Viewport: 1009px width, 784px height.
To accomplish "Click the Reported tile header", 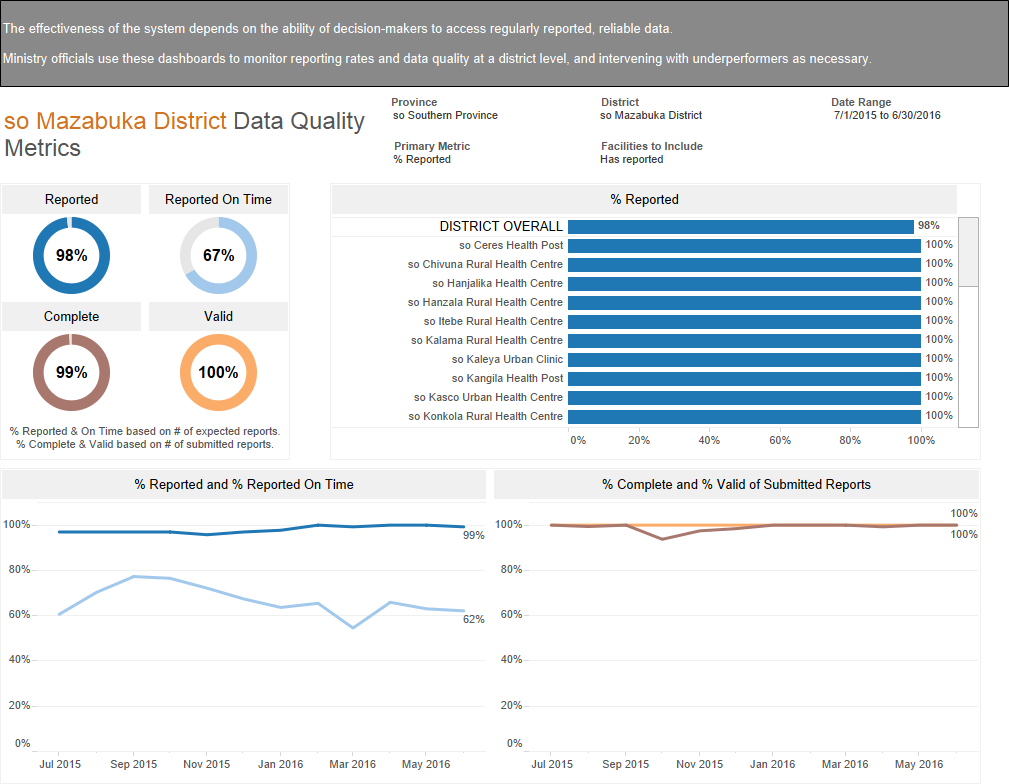I will 71,200.
